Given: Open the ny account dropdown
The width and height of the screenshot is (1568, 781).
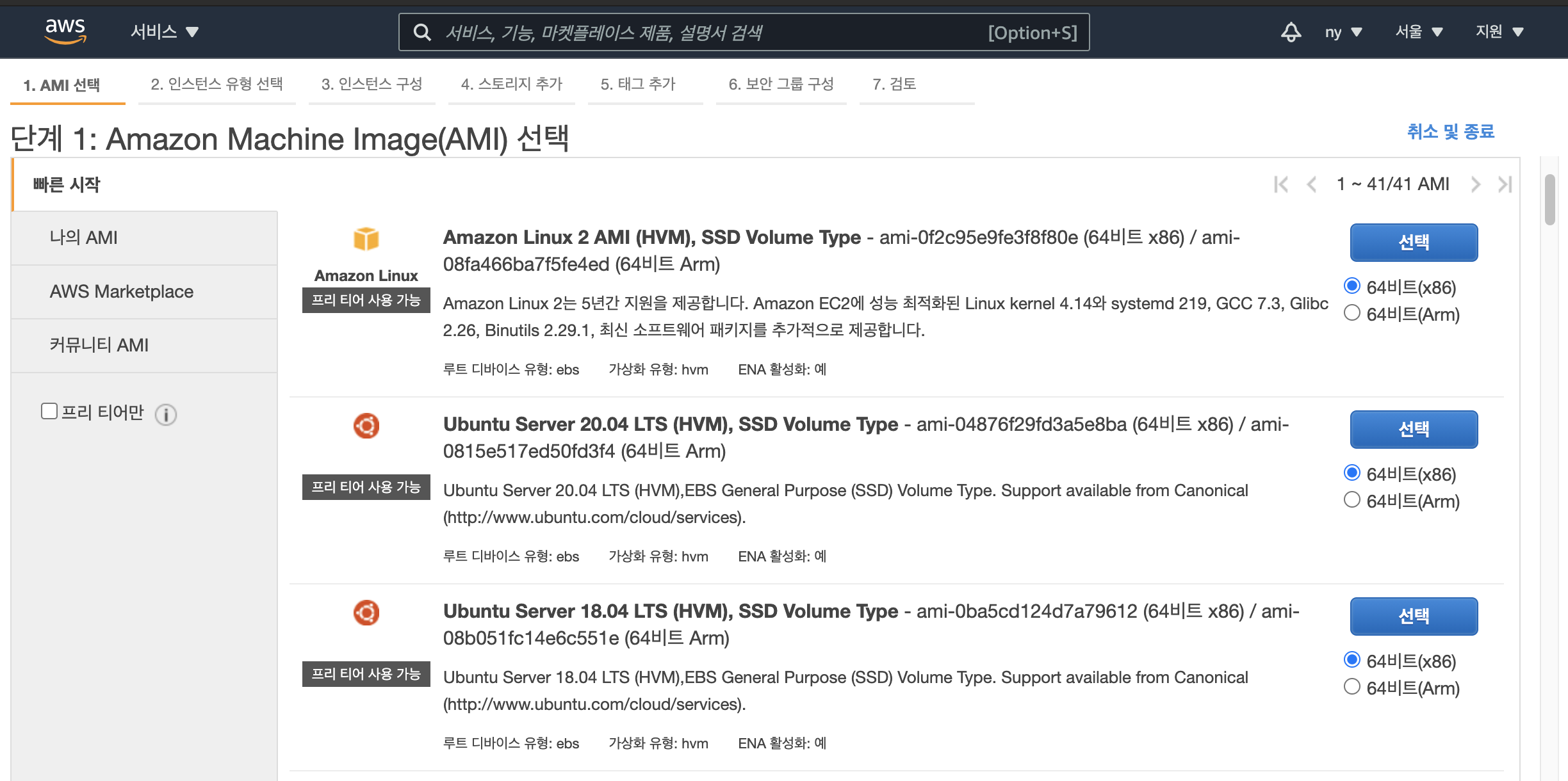Looking at the screenshot, I should (x=1343, y=32).
